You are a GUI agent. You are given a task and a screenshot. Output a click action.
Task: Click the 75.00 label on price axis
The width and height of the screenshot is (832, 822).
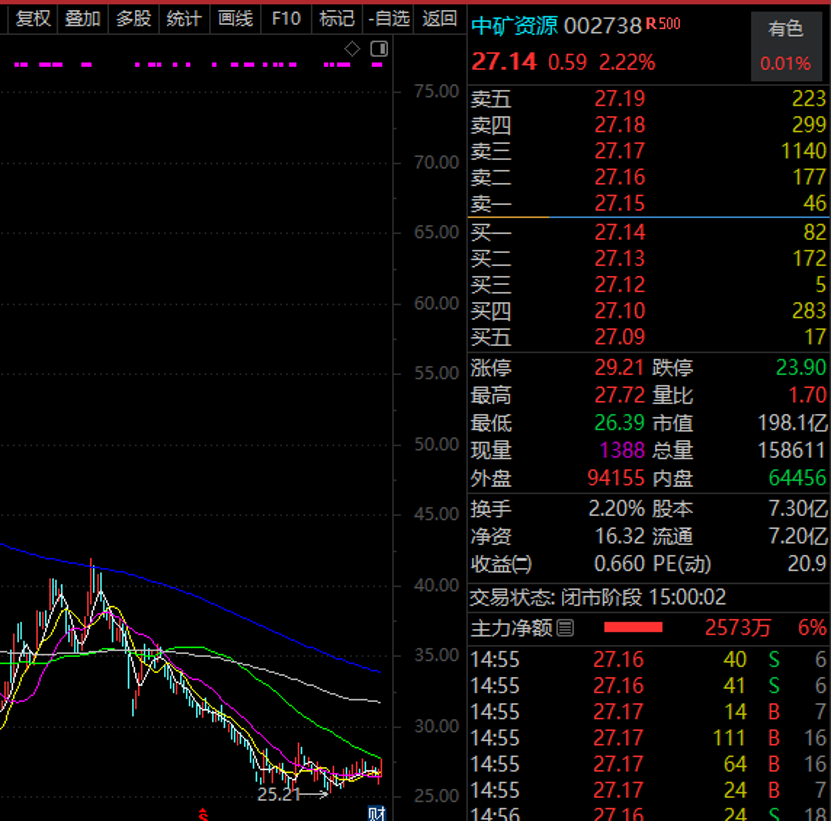point(436,91)
